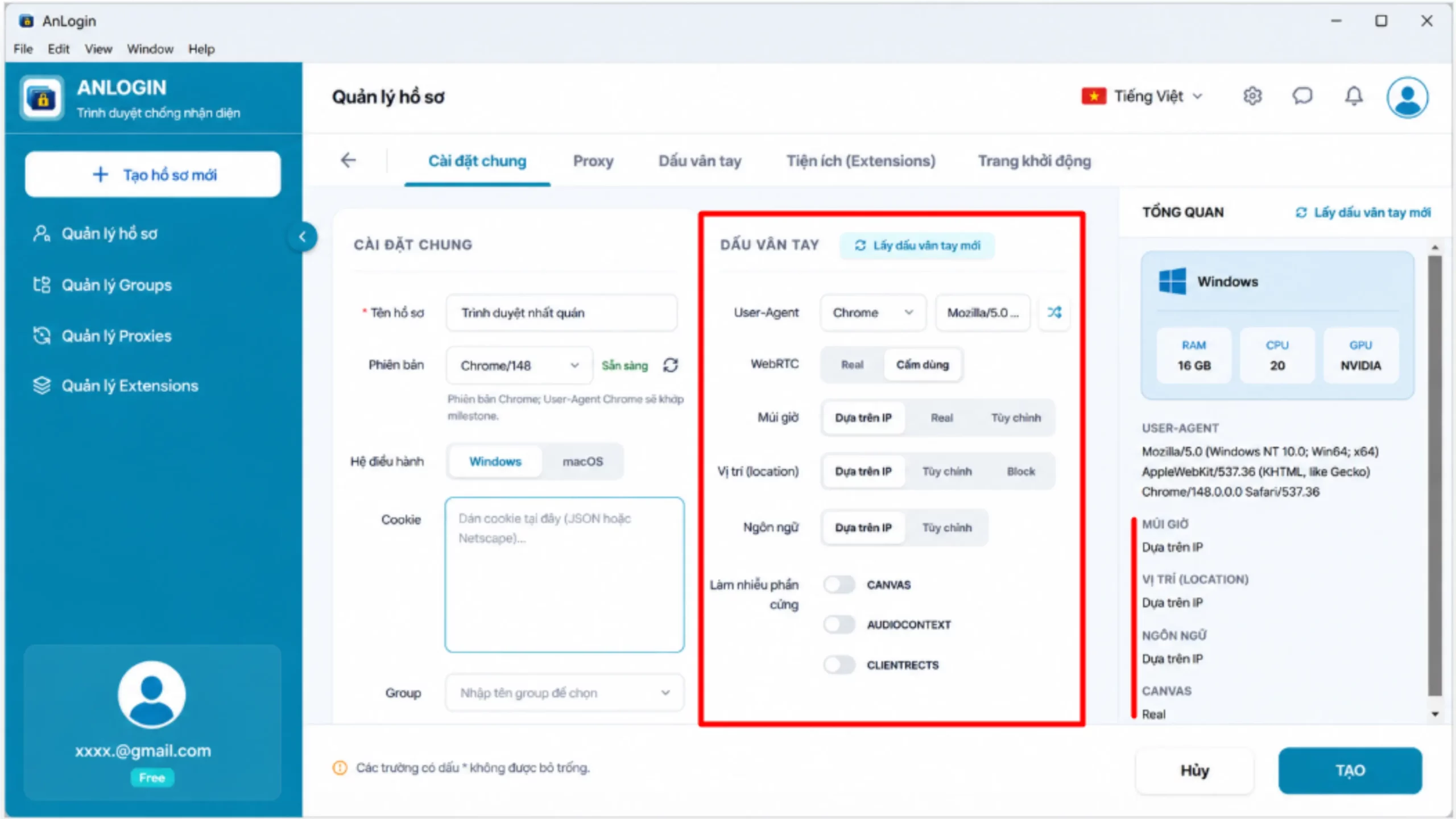Toggle the AUDIOCONTEXT noise switch

(839, 624)
